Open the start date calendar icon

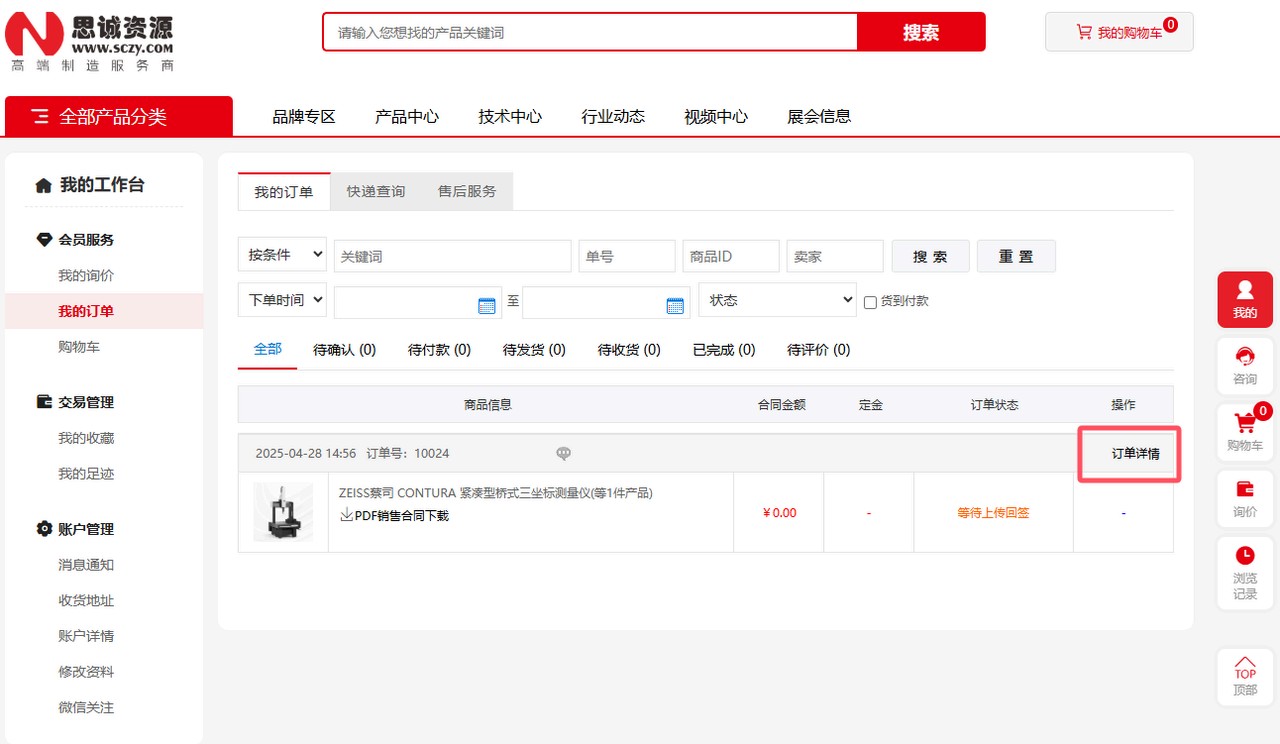tap(487, 306)
